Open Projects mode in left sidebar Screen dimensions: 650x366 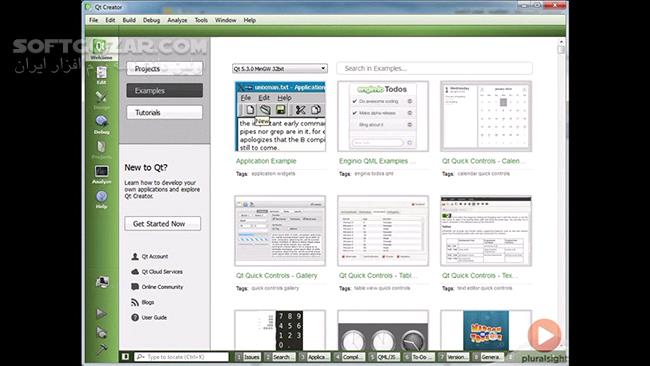click(102, 149)
